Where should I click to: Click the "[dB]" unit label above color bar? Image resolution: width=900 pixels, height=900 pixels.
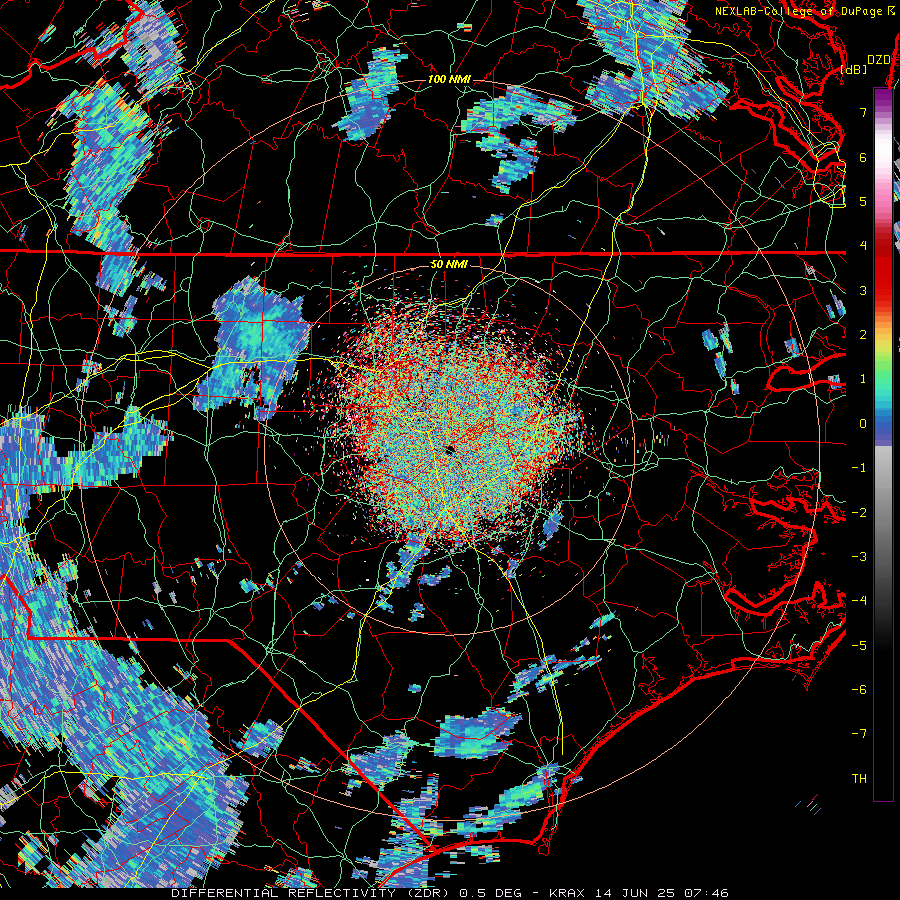pos(854,70)
